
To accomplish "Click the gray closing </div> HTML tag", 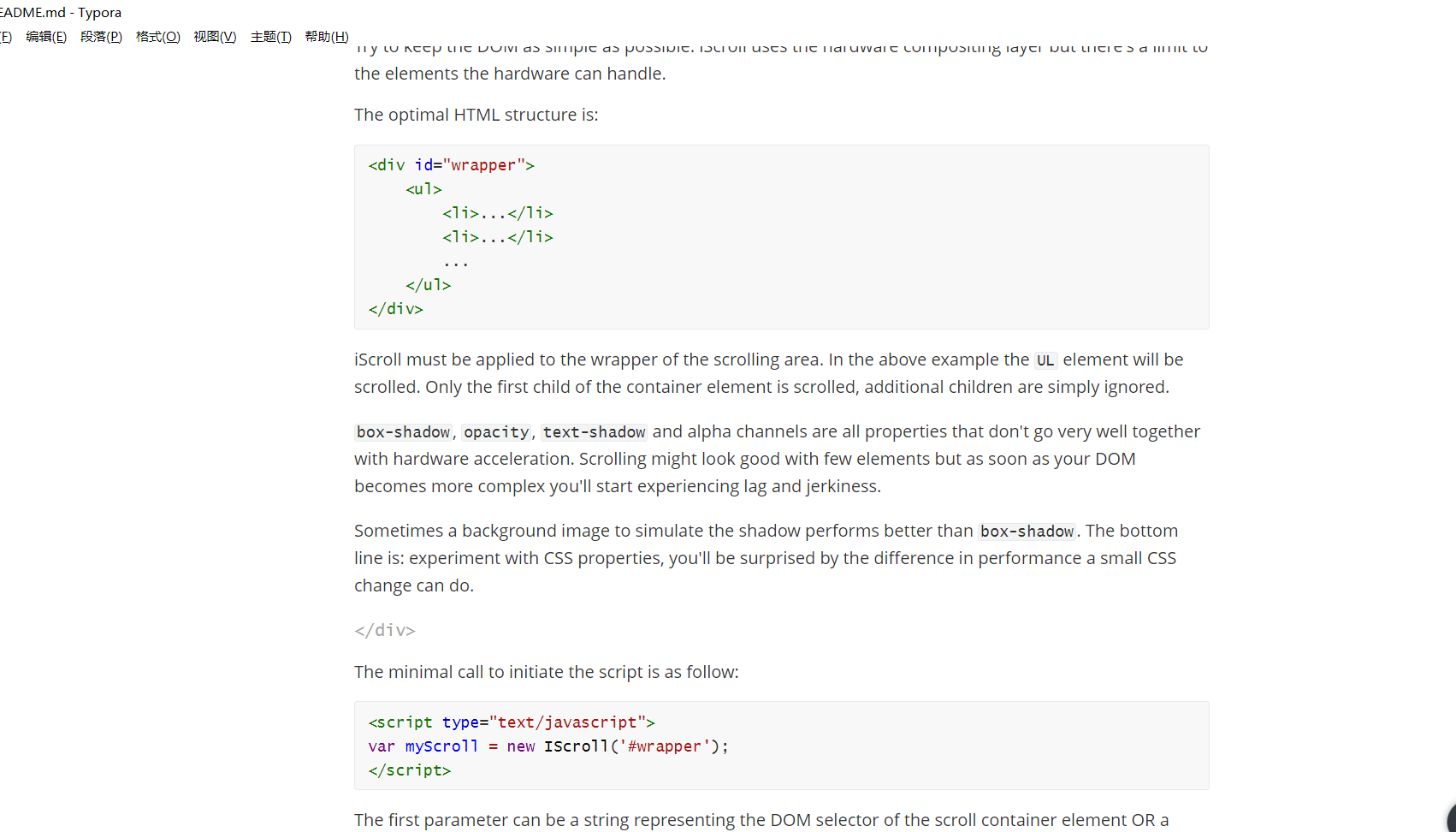I will coord(385,631).
